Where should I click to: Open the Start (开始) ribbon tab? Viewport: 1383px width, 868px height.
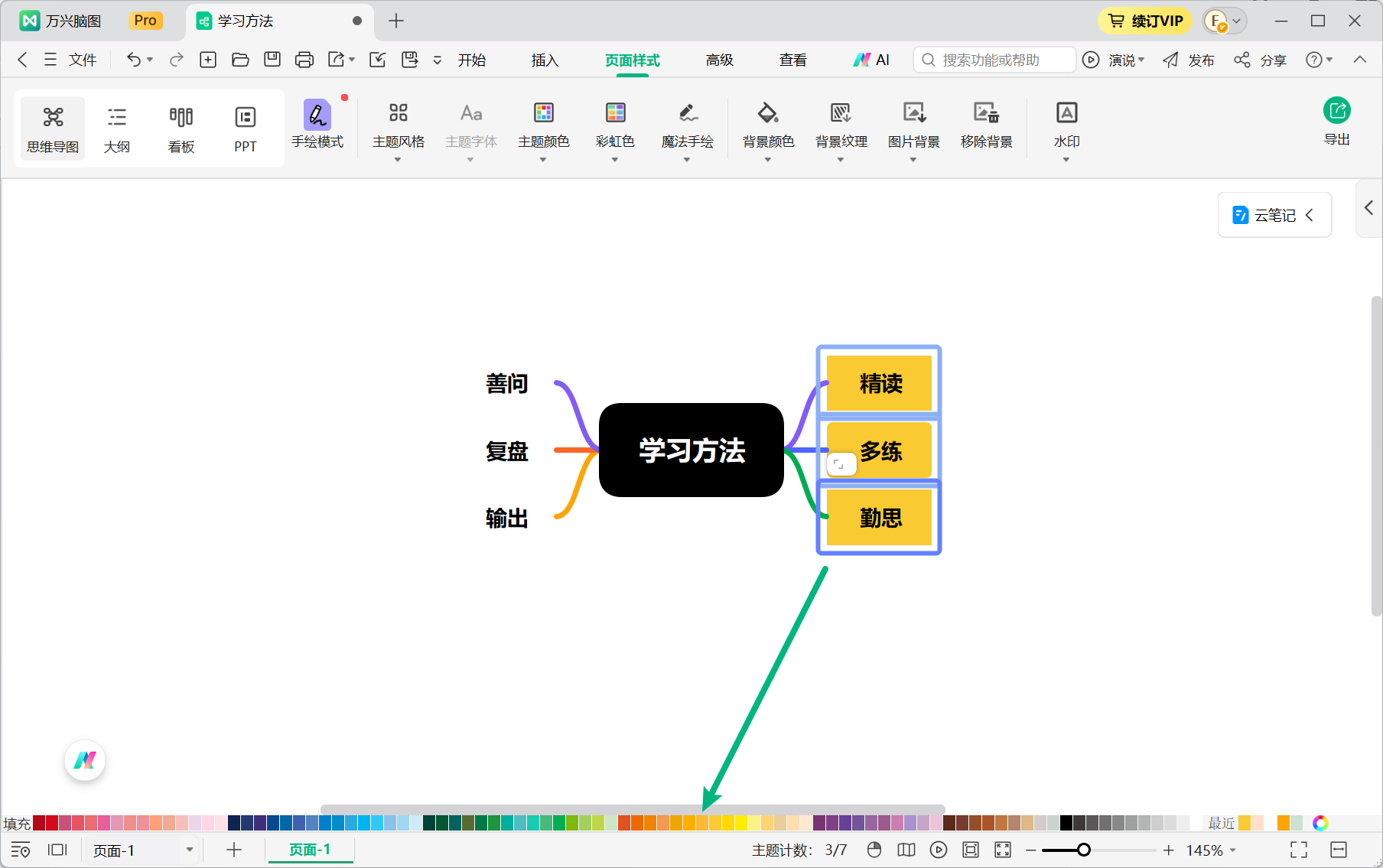[472, 60]
